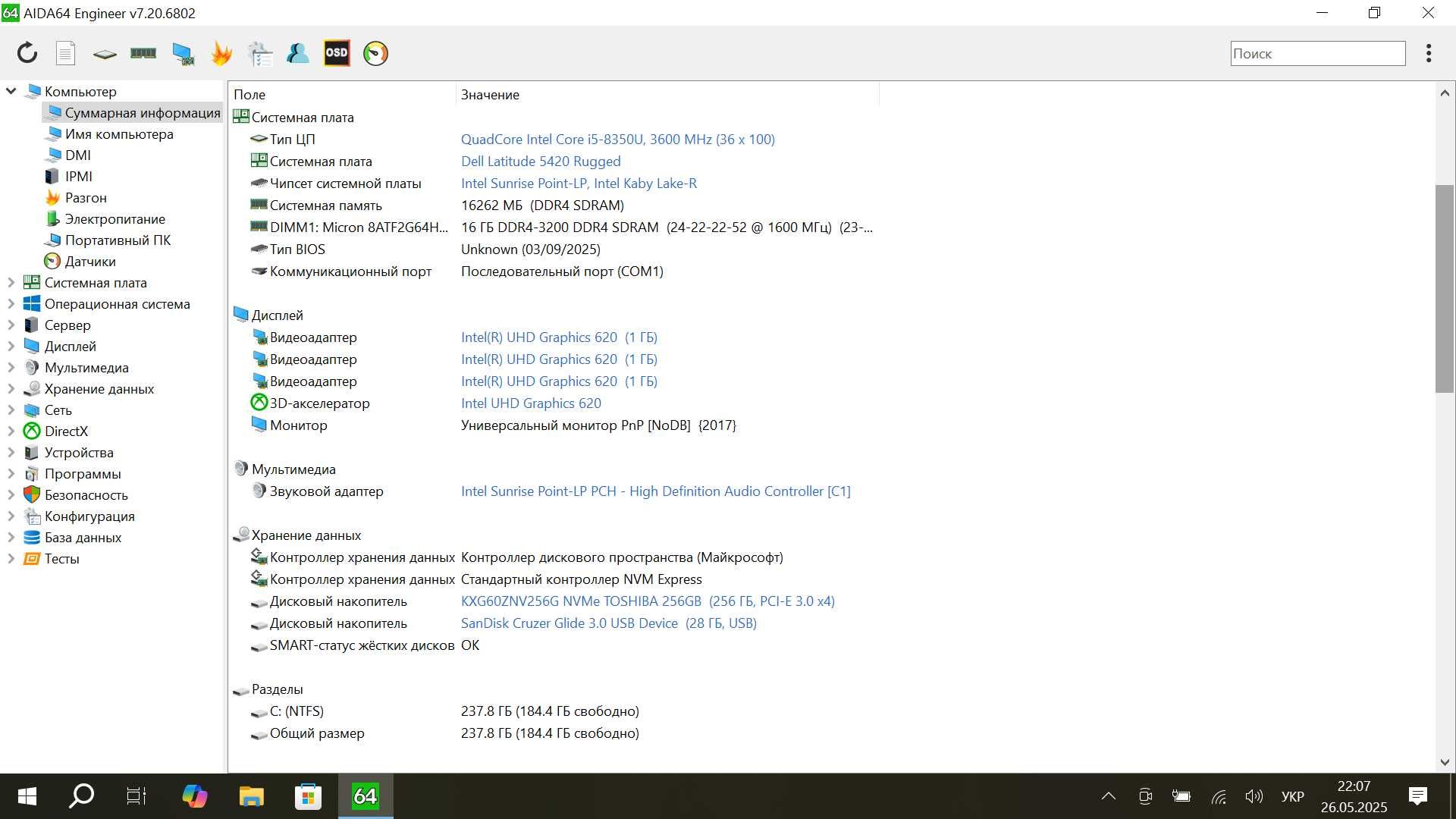Open the Report toolbar icon
The image size is (1456, 819).
(x=66, y=53)
